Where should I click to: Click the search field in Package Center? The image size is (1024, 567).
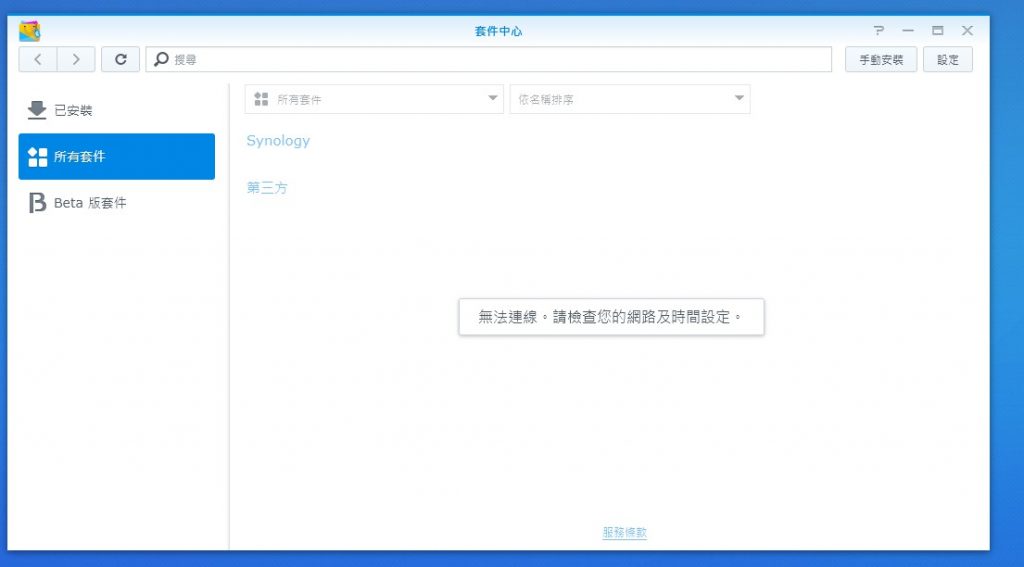click(x=488, y=59)
